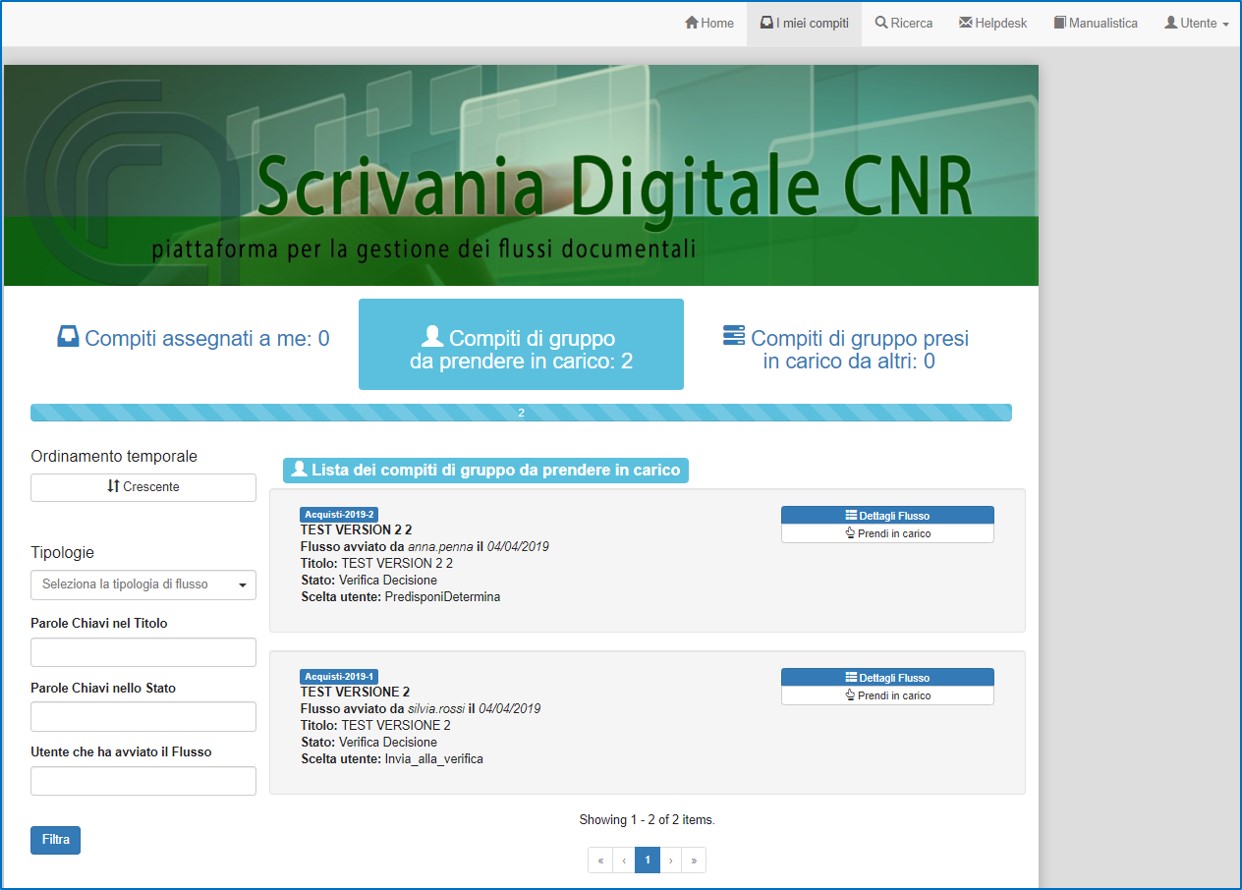
Task: Select Compiti di gruppo presi in carico da altri tab
Action: click(848, 349)
